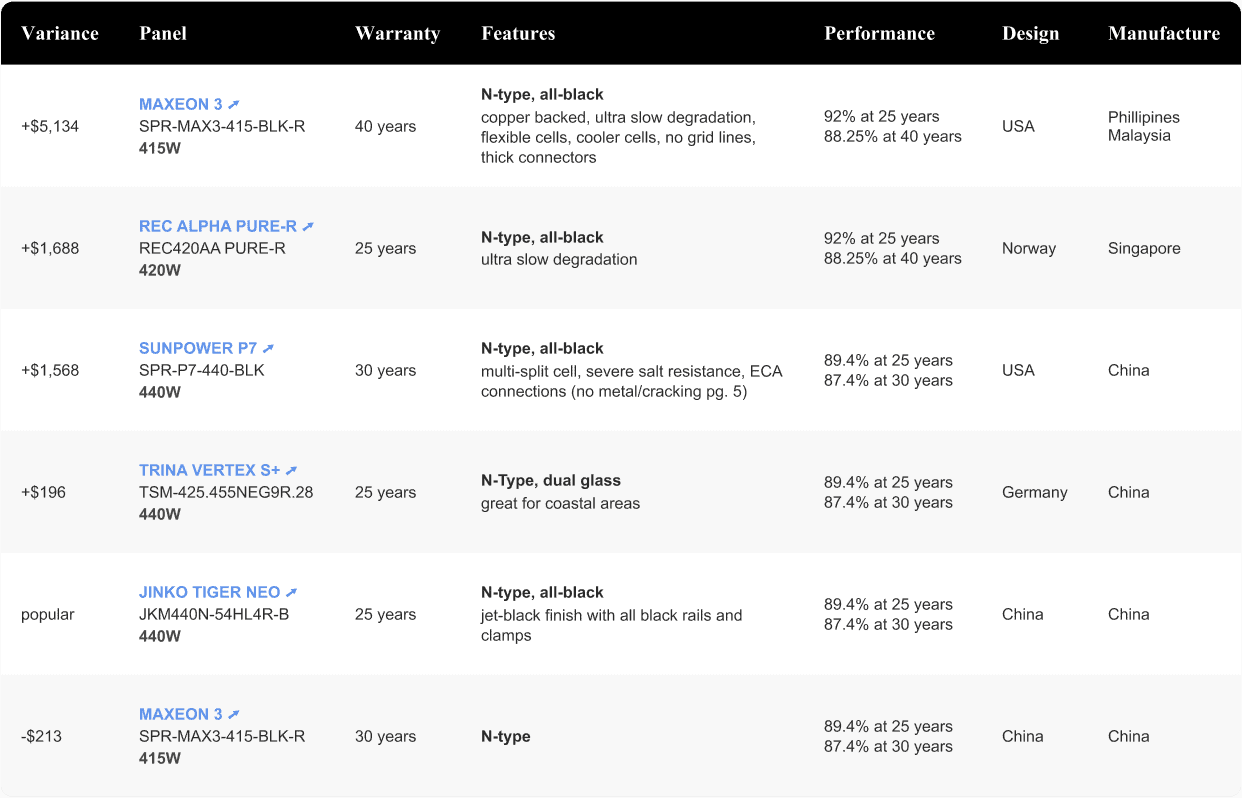The height and width of the screenshot is (798, 1242).
Task: Click the Warranty column header
Action: [397, 34]
